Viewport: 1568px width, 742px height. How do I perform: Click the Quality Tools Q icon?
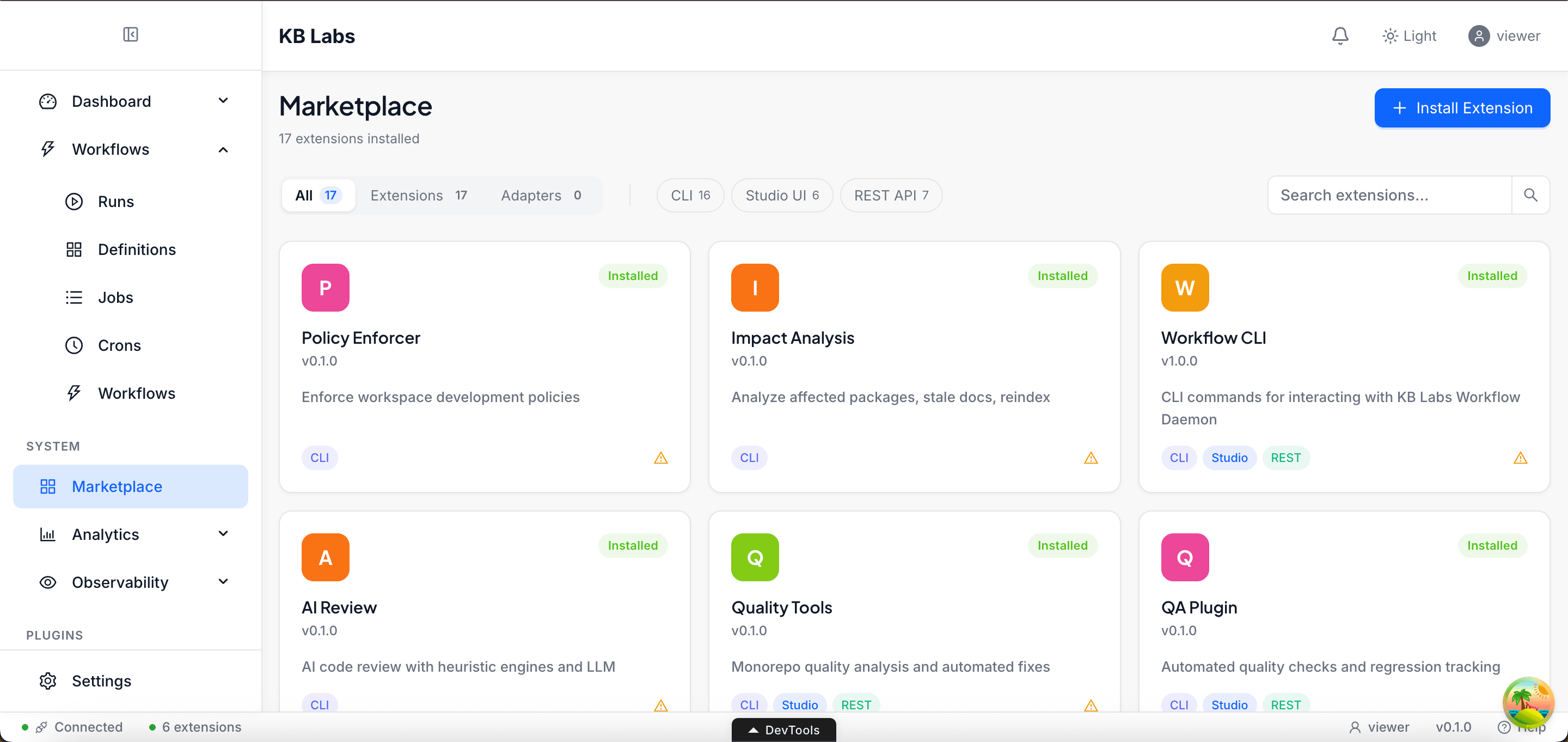coord(755,557)
